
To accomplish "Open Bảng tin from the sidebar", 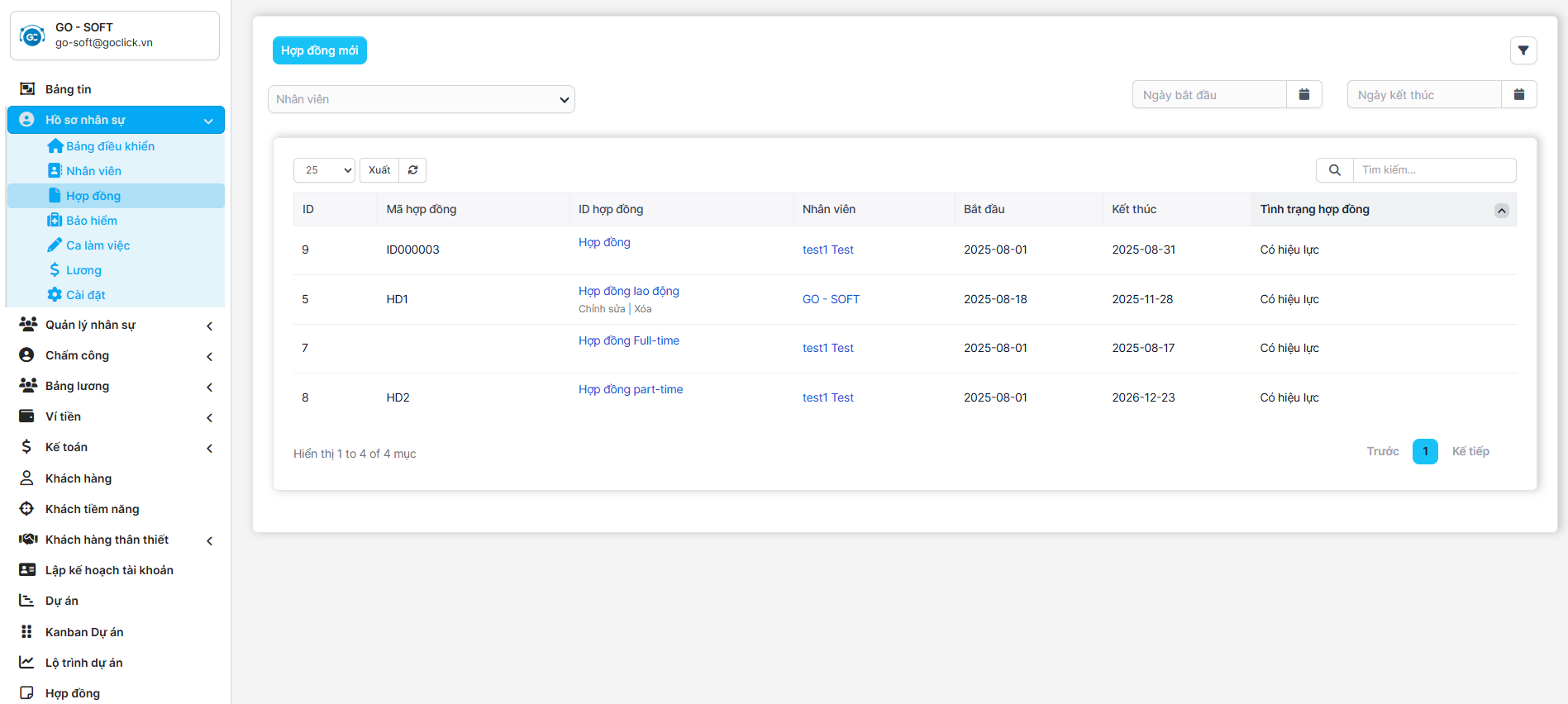I will [x=68, y=89].
